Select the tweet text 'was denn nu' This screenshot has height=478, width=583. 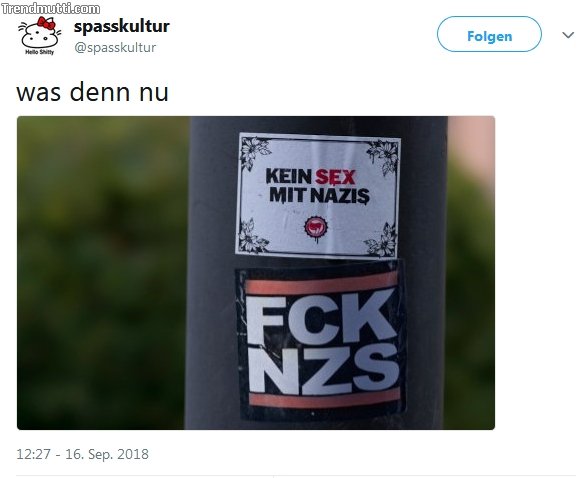tap(92, 92)
